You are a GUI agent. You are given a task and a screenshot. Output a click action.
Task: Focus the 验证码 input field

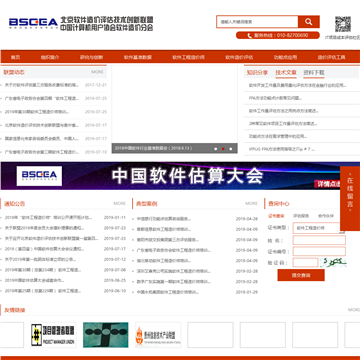point(305,263)
